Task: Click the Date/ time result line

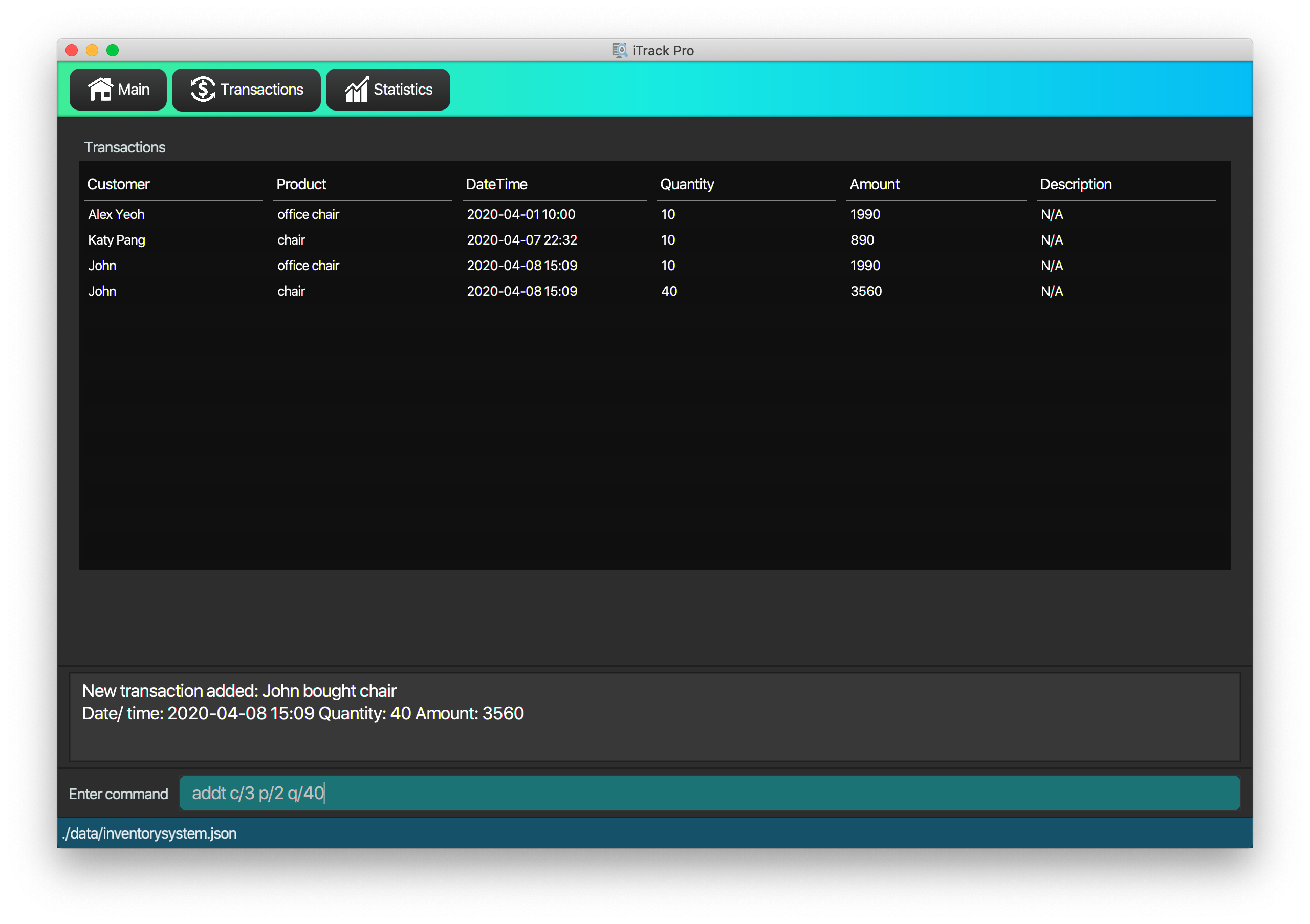Action: point(303,714)
